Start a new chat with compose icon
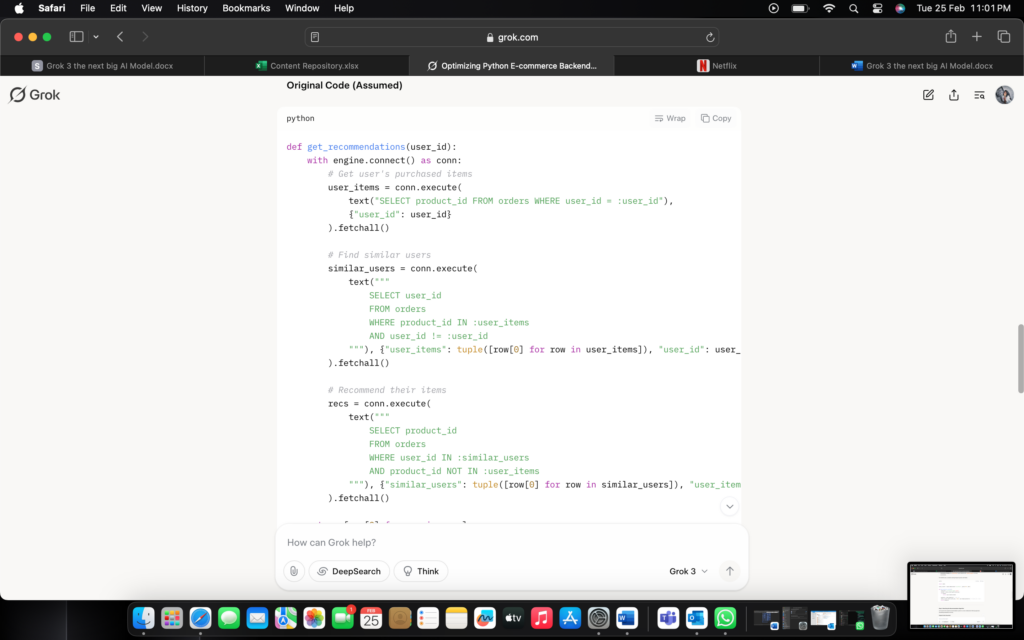 click(x=928, y=95)
